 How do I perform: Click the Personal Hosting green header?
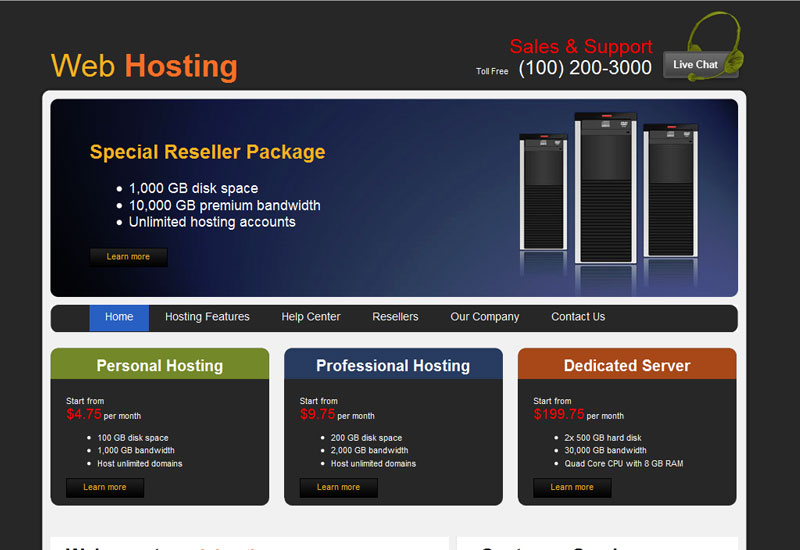160,365
